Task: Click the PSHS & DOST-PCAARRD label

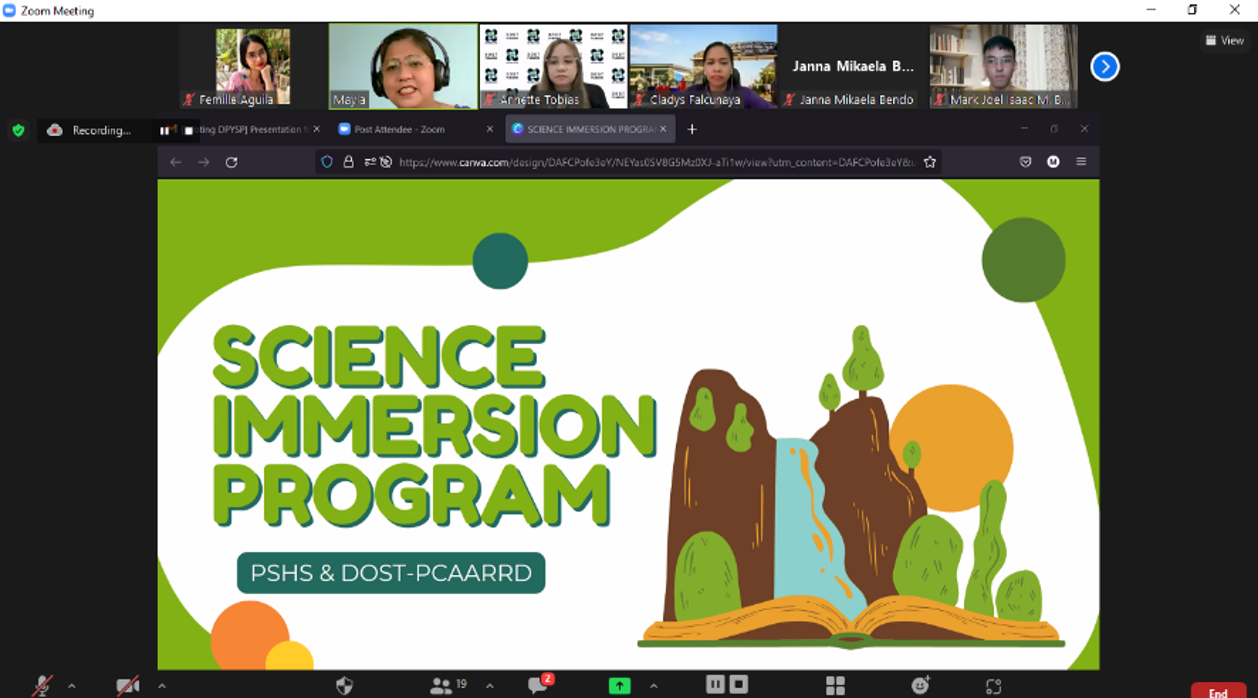Action: (391, 573)
